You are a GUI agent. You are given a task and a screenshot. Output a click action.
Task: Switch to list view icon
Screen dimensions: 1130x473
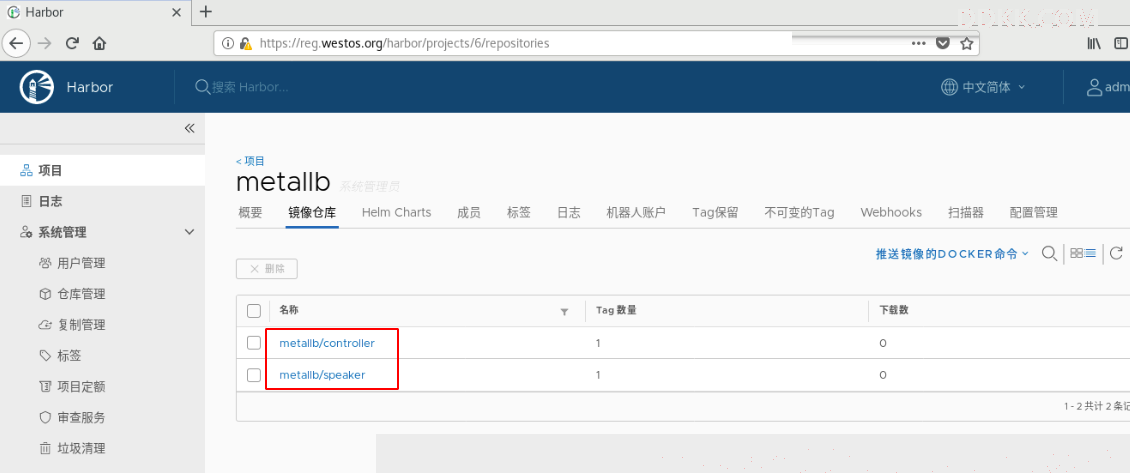[x=1090, y=253]
